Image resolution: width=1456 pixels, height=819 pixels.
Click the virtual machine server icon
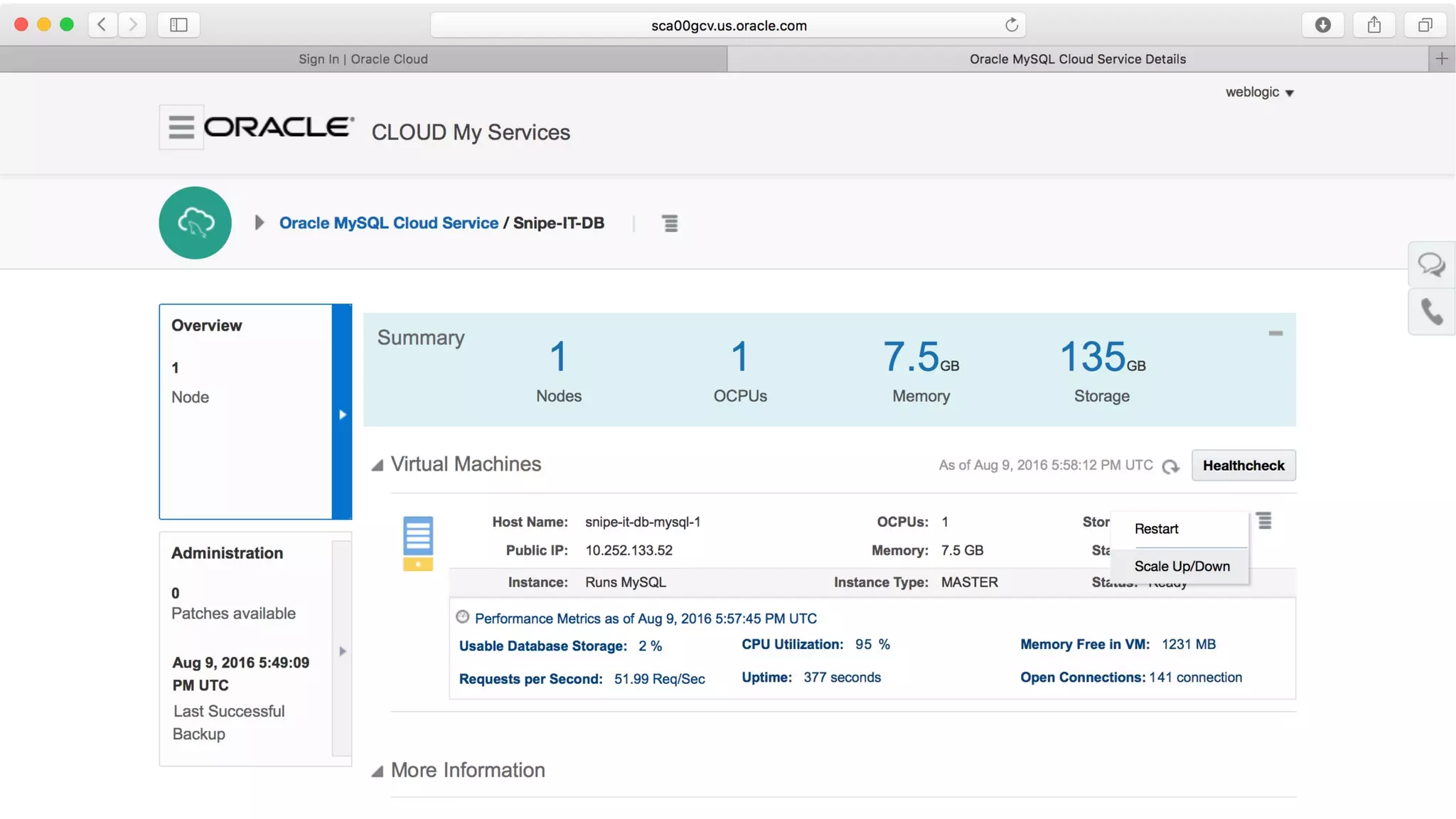[x=418, y=543]
